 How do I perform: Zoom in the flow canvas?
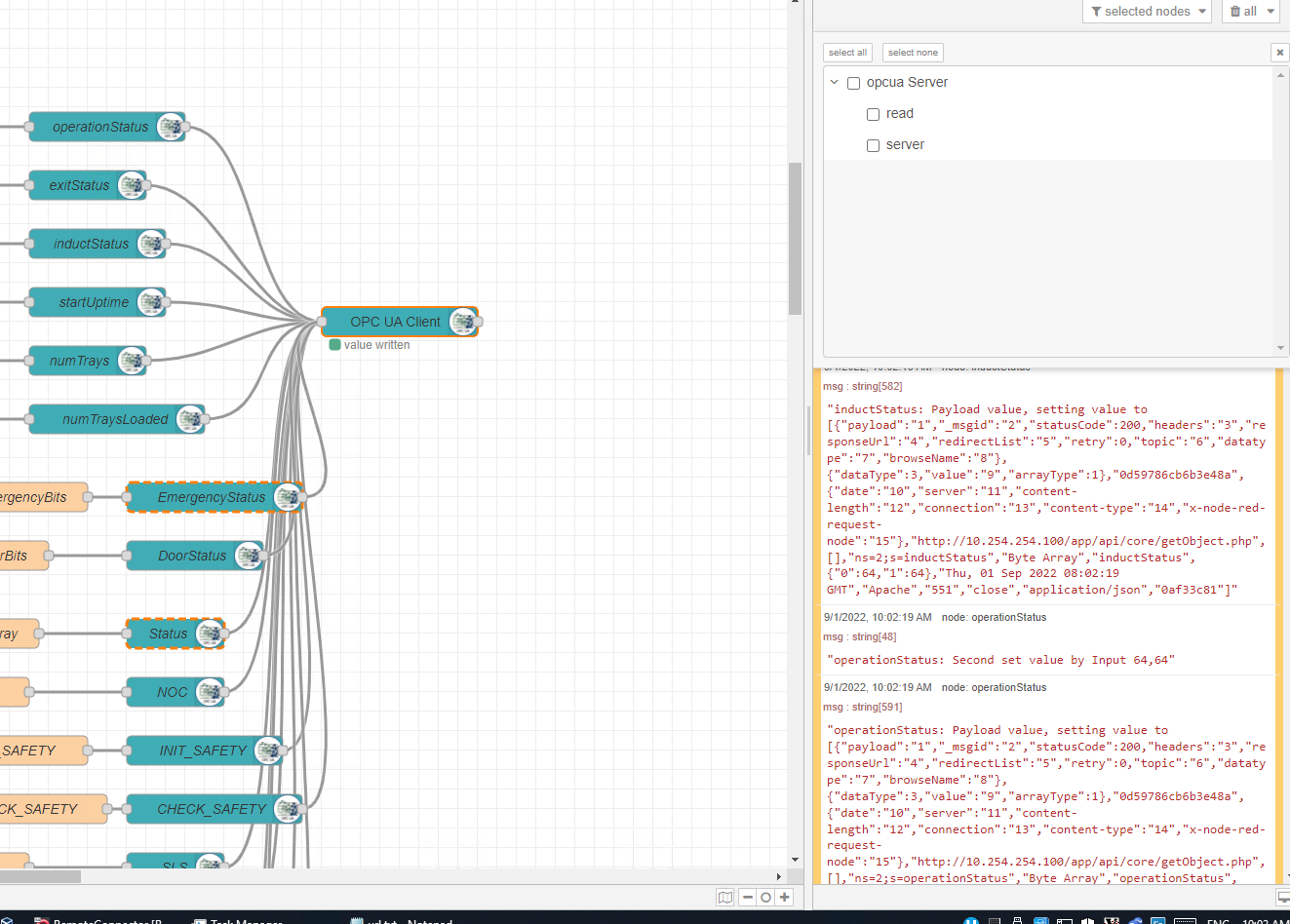tap(784, 898)
